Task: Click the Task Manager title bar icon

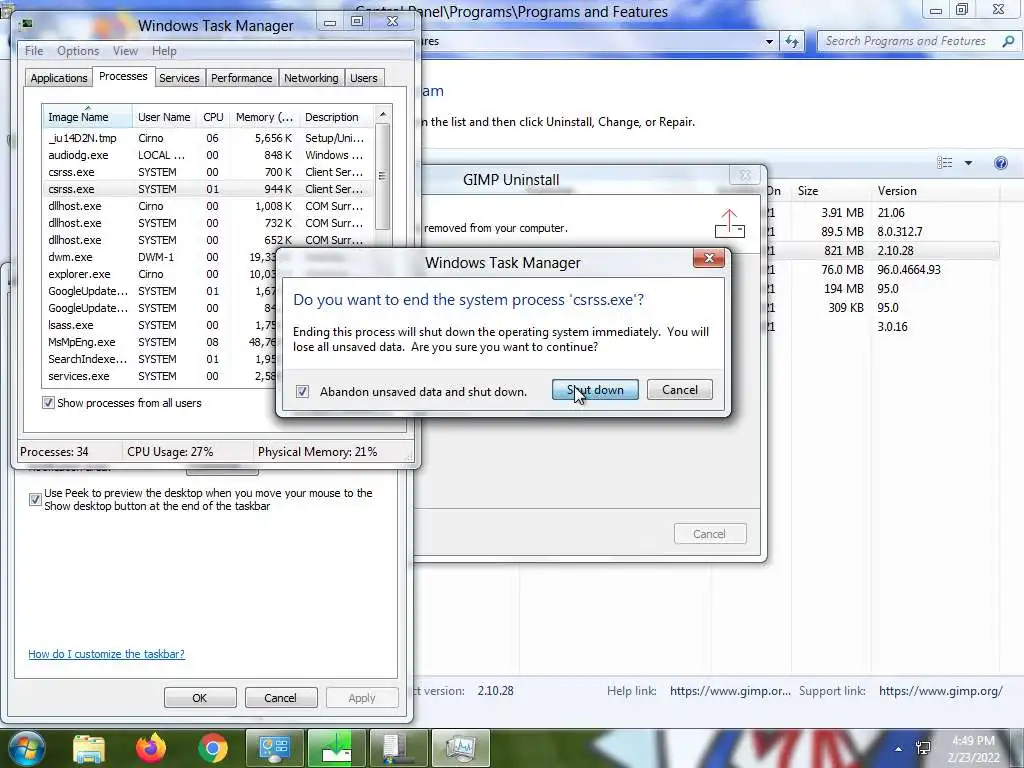Action: (27, 25)
